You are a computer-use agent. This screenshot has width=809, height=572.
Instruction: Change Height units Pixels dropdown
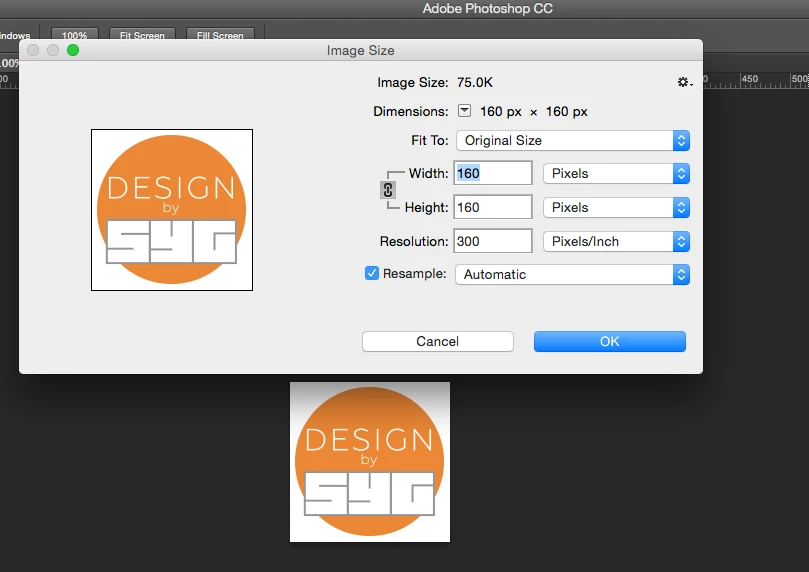click(x=616, y=207)
